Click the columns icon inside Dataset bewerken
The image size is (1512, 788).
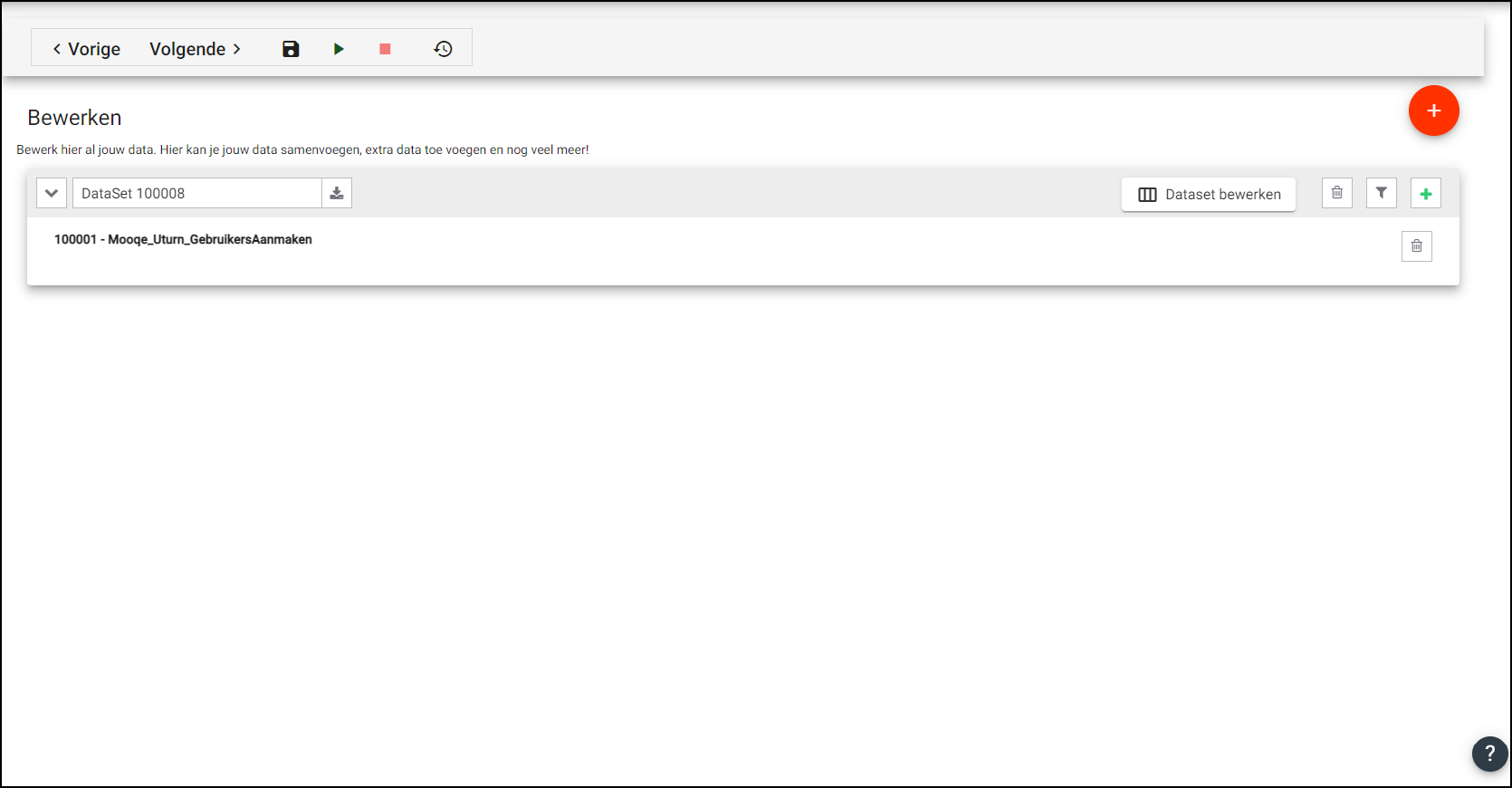(x=1147, y=195)
